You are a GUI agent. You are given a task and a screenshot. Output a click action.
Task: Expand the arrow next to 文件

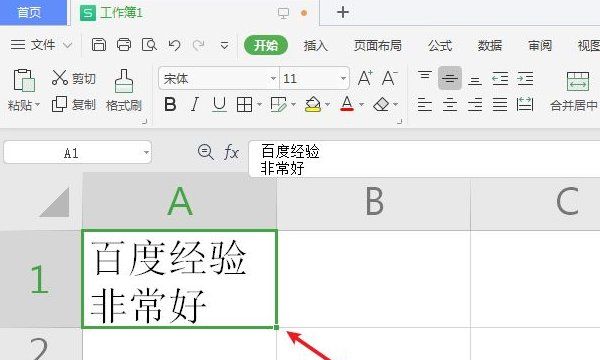click(x=67, y=45)
